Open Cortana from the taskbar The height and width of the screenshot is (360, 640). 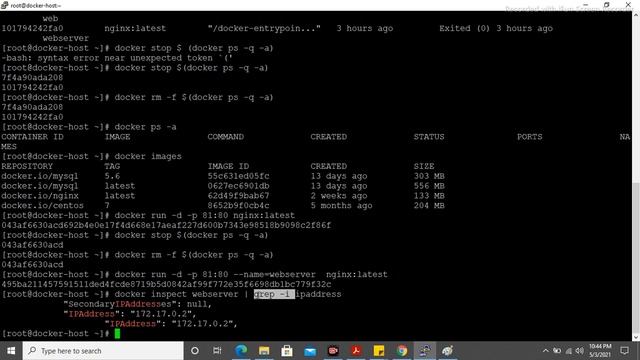(x=195, y=351)
